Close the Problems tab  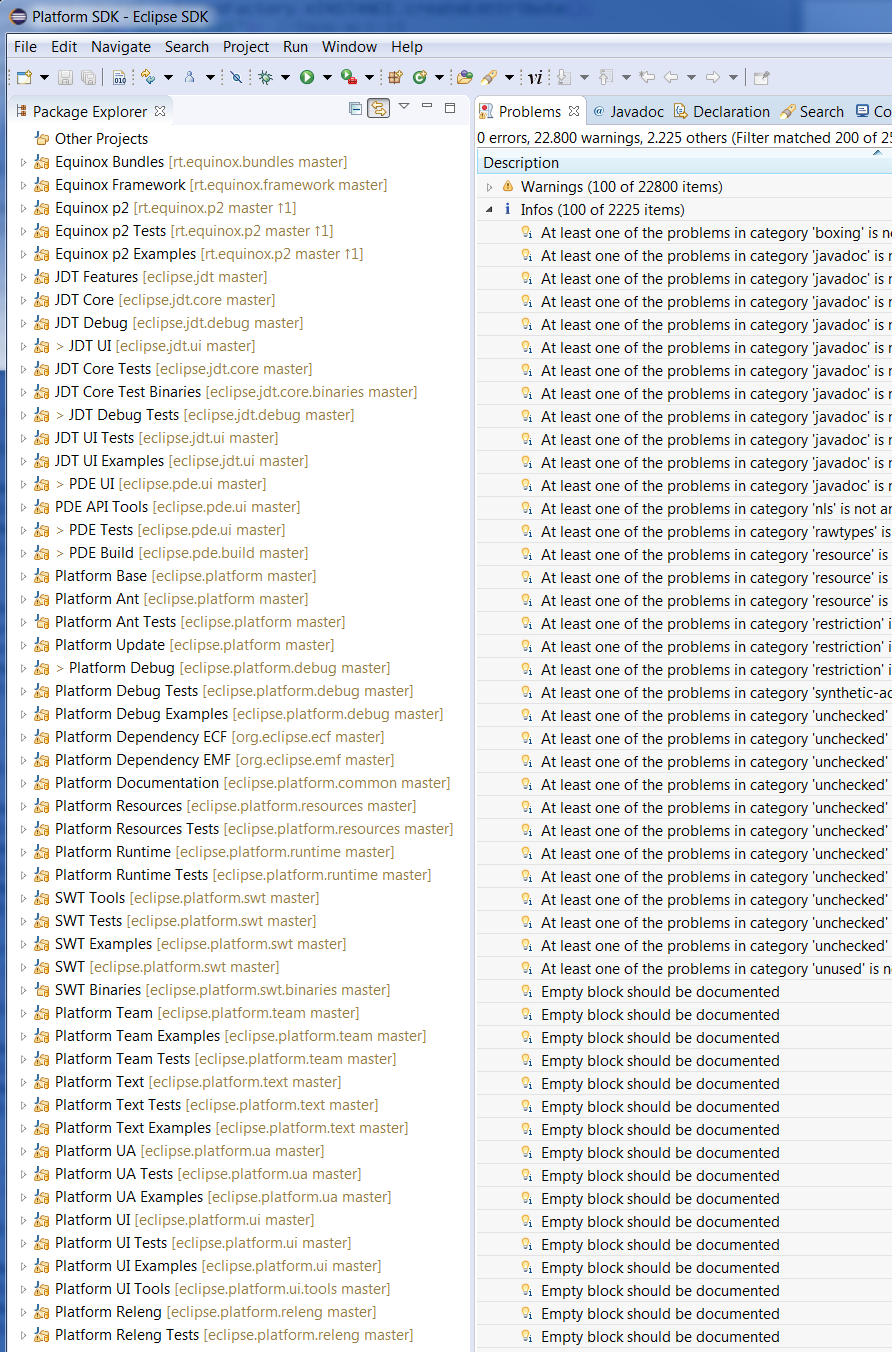[573, 111]
